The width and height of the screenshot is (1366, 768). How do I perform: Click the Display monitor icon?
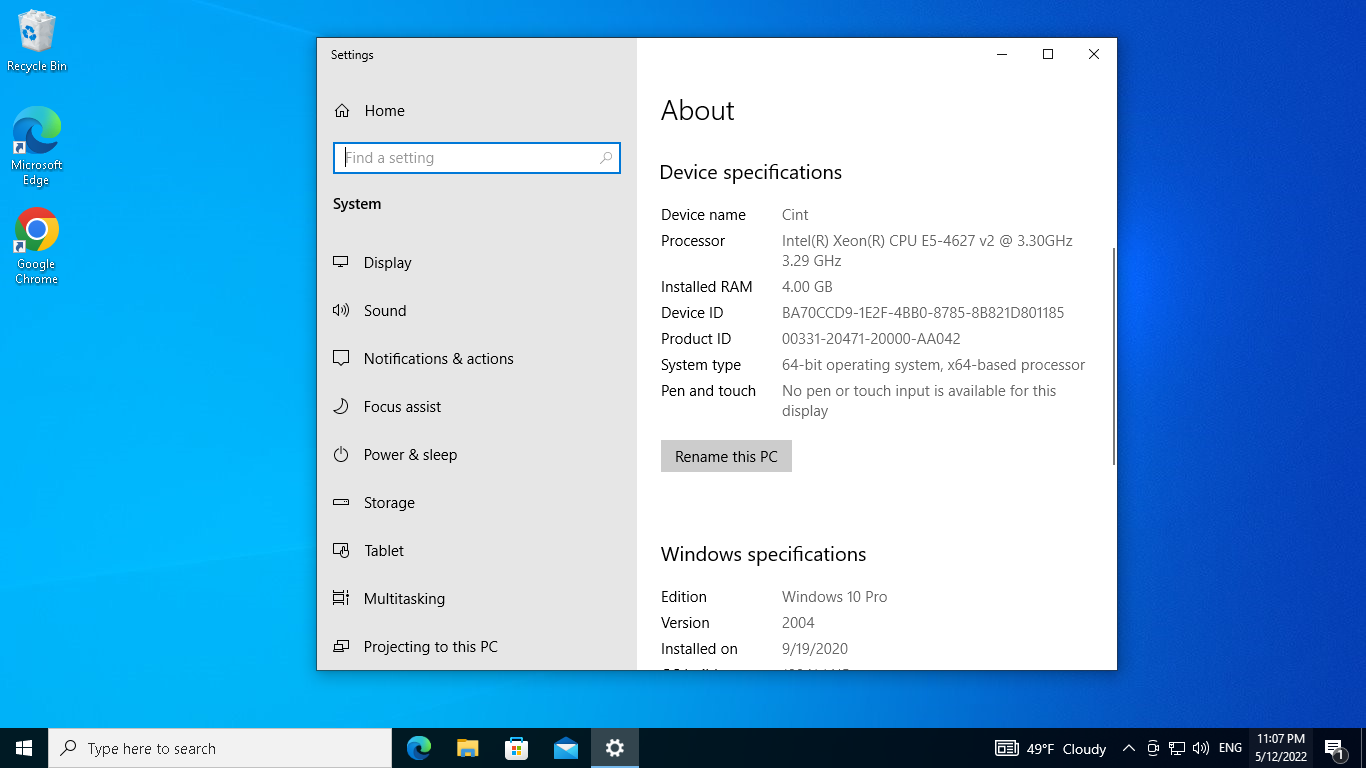[341, 262]
